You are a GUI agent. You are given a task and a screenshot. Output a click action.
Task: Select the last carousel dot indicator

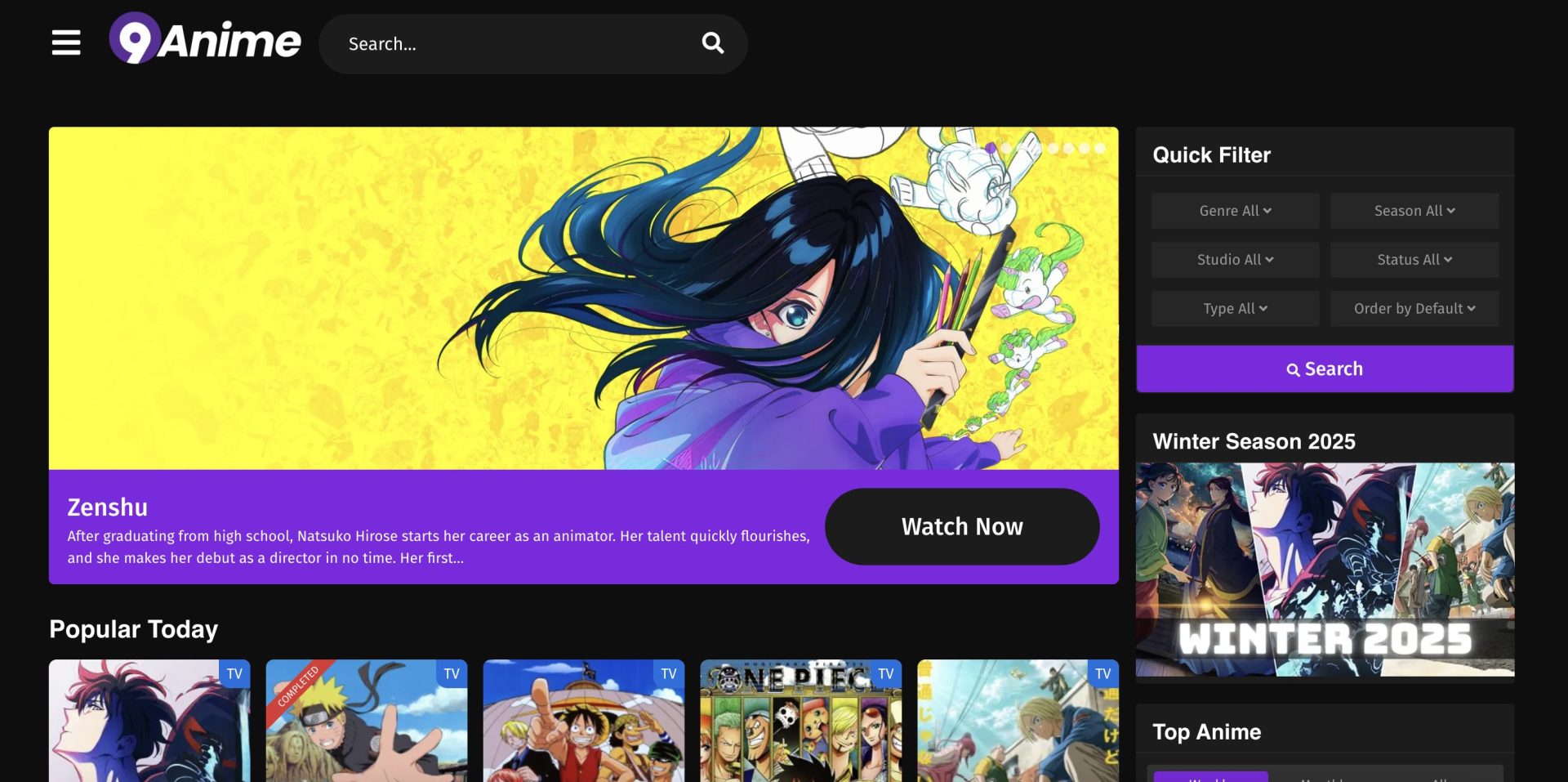[x=1098, y=148]
